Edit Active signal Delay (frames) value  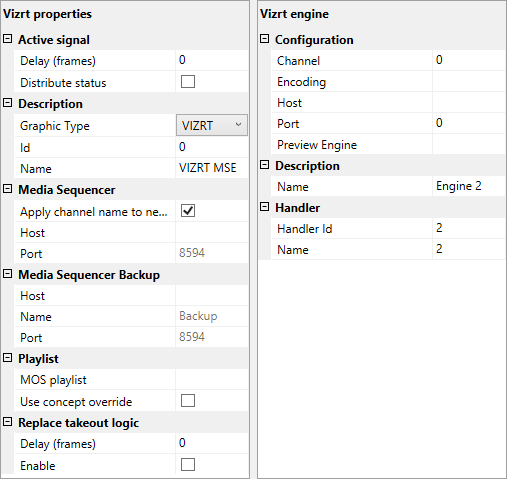point(212,60)
